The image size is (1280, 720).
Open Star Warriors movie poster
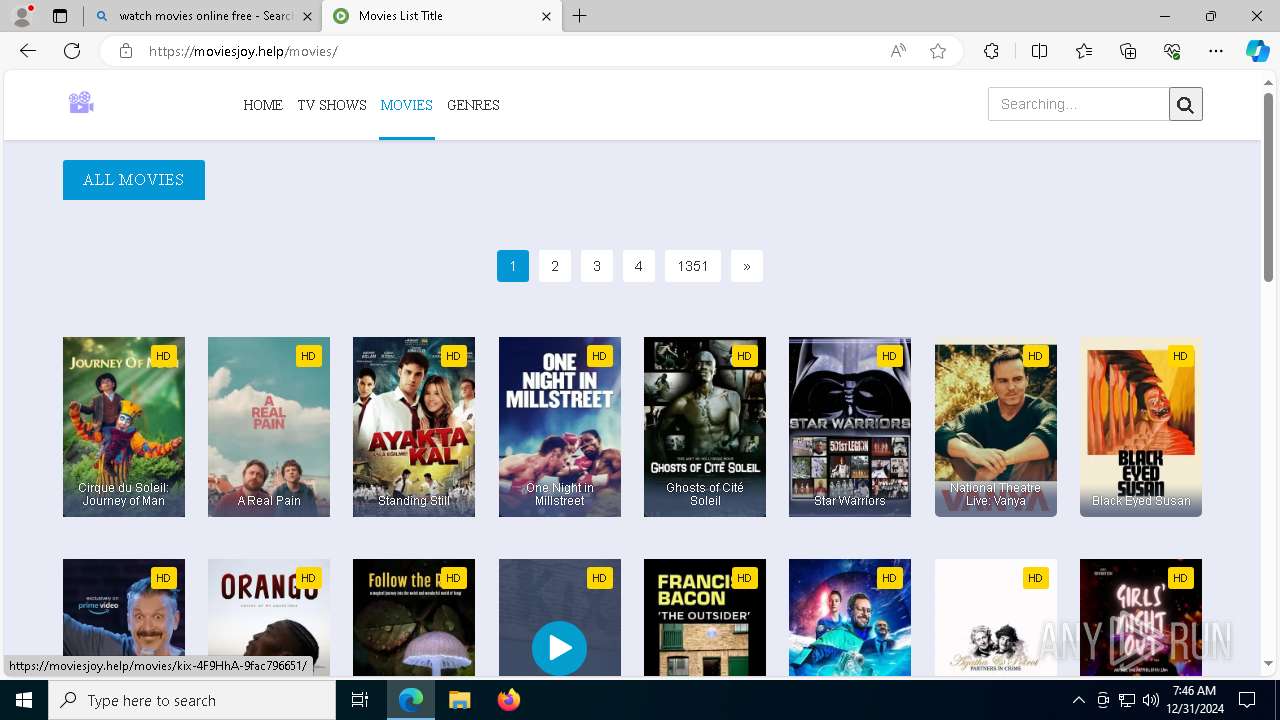[850, 427]
